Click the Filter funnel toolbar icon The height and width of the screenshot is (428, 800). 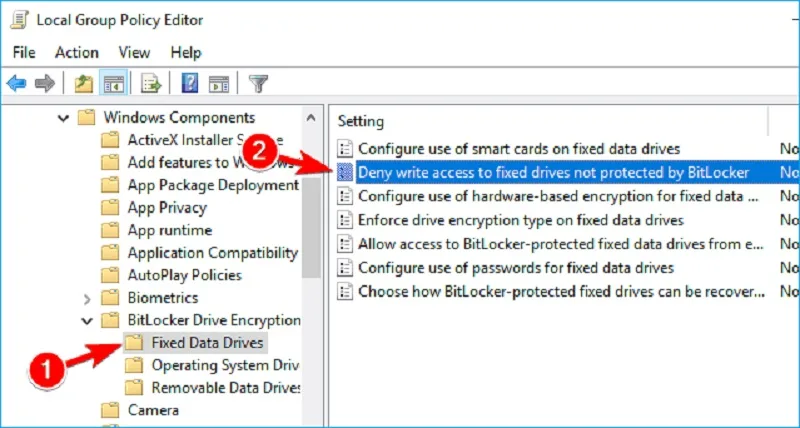pyautogui.click(x=258, y=83)
